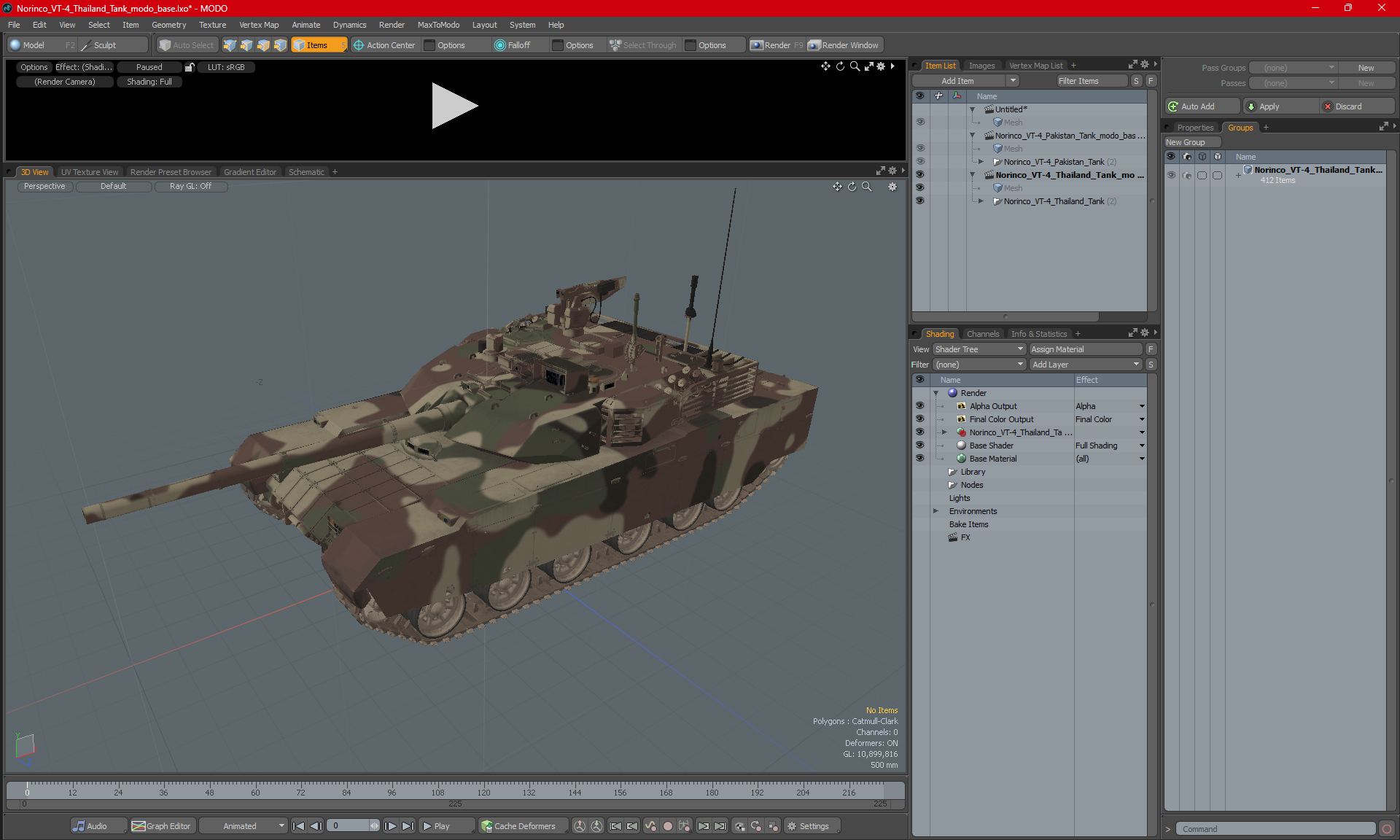The width and height of the screenshot is (1400, 840).
Task: Click Assign Material button
Action: (x=1086, y=349)
